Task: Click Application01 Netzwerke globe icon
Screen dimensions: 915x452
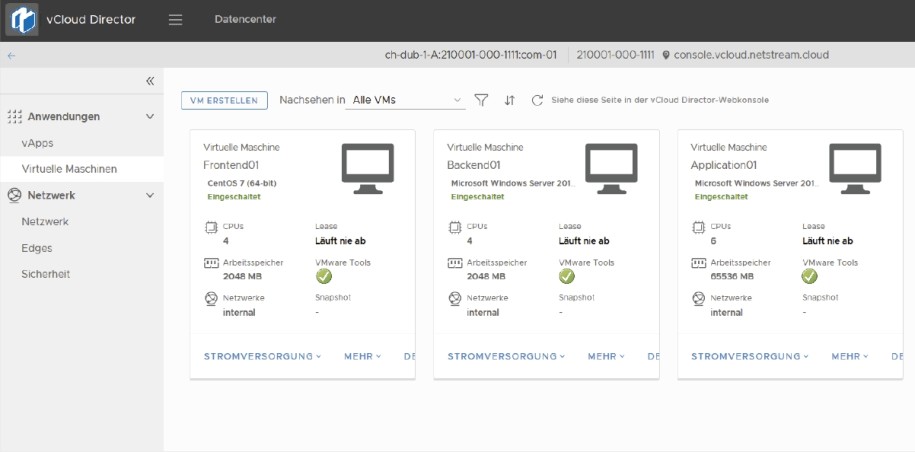Action: tap(699, 299)
